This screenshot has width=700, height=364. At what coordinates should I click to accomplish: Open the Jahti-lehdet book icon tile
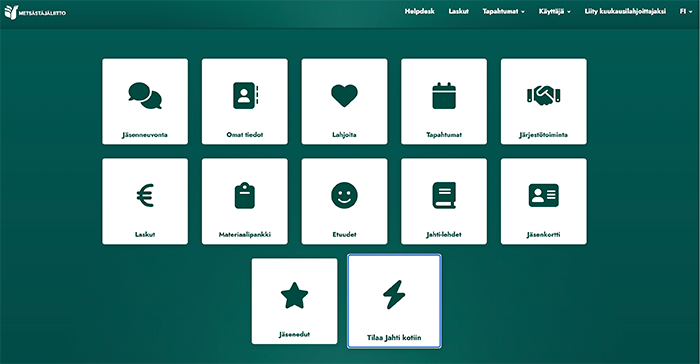(444, 201)
